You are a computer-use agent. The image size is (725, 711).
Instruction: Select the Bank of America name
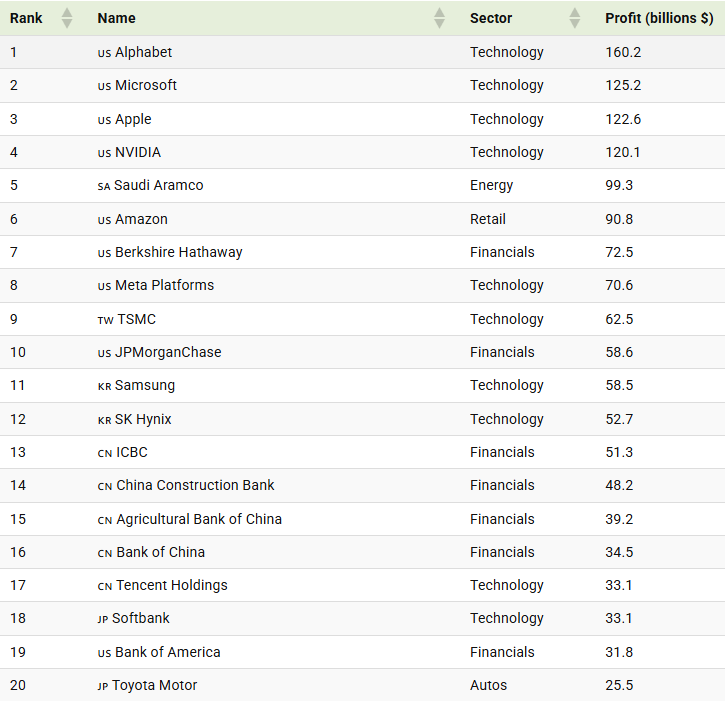point(167,652)
